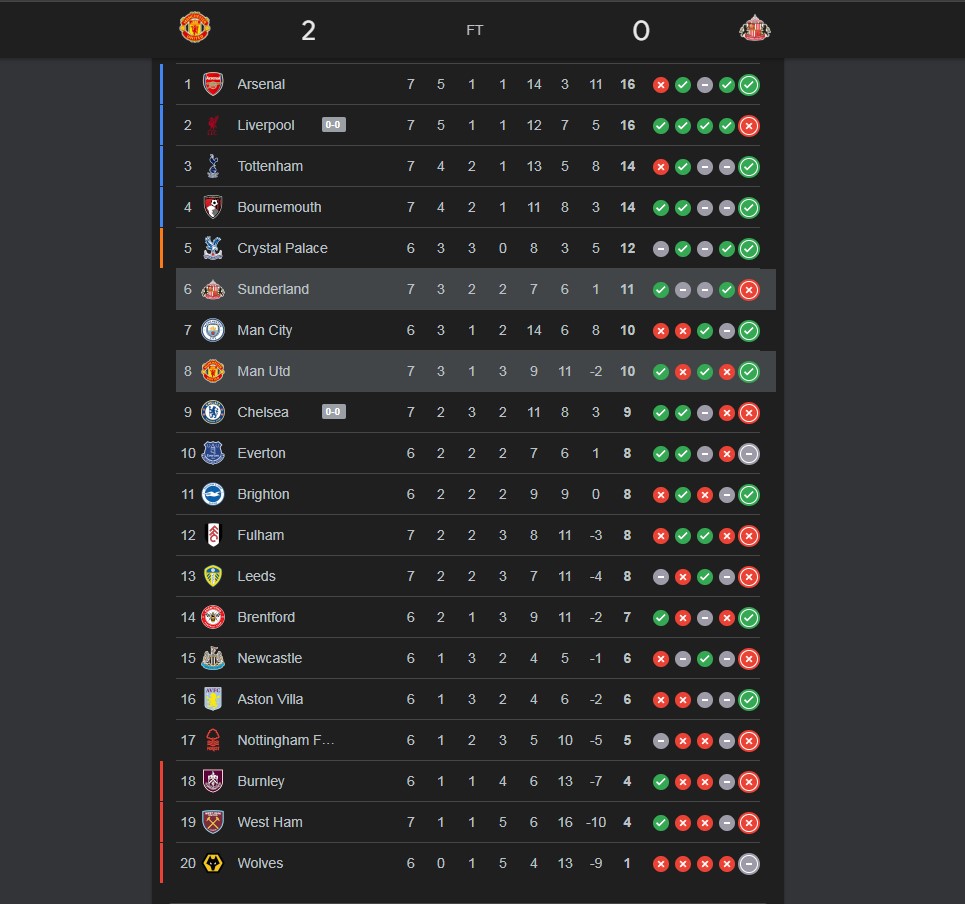Image resolution: width=965 pixels, height=904 pixels.
Task: Click the Tottenham club crest
Action: 213,166
